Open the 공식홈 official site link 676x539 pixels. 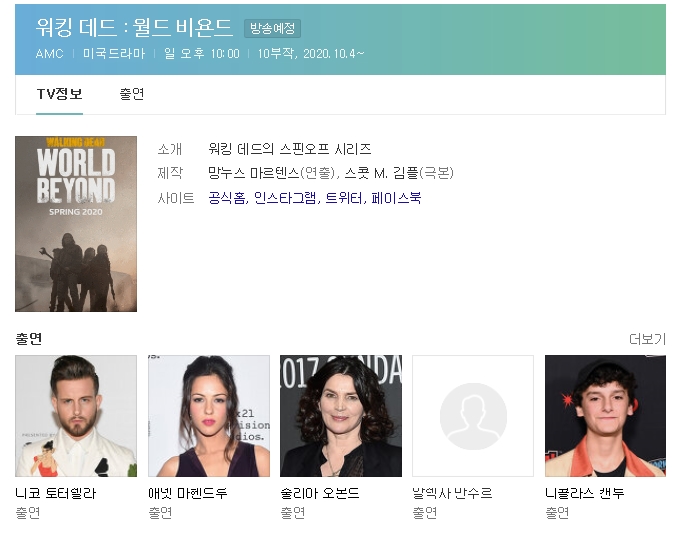(x=227, y=198)
